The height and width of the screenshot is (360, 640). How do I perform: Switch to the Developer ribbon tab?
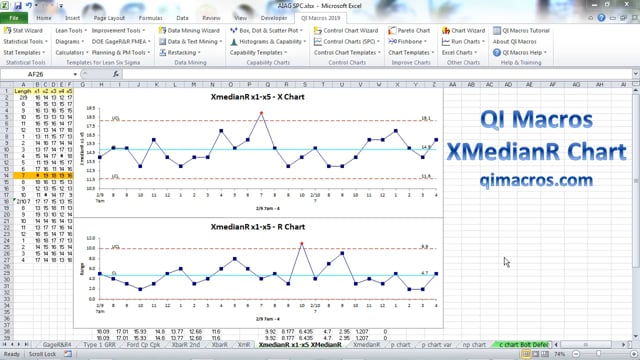[x=274, y=18]
